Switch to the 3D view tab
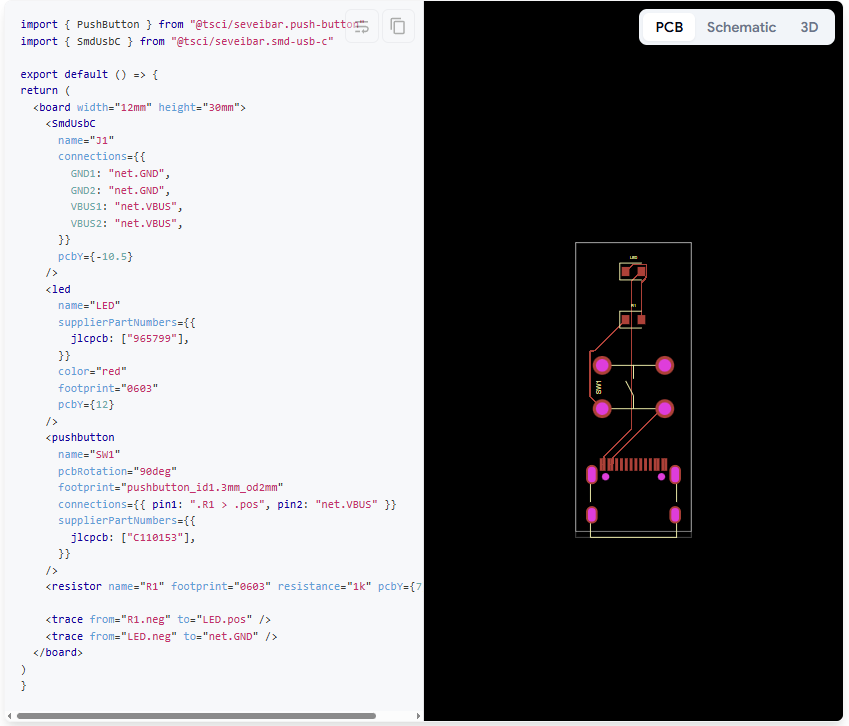Image resolution: width=849 pixels, height=726 pixels. (x=809, y=27)
